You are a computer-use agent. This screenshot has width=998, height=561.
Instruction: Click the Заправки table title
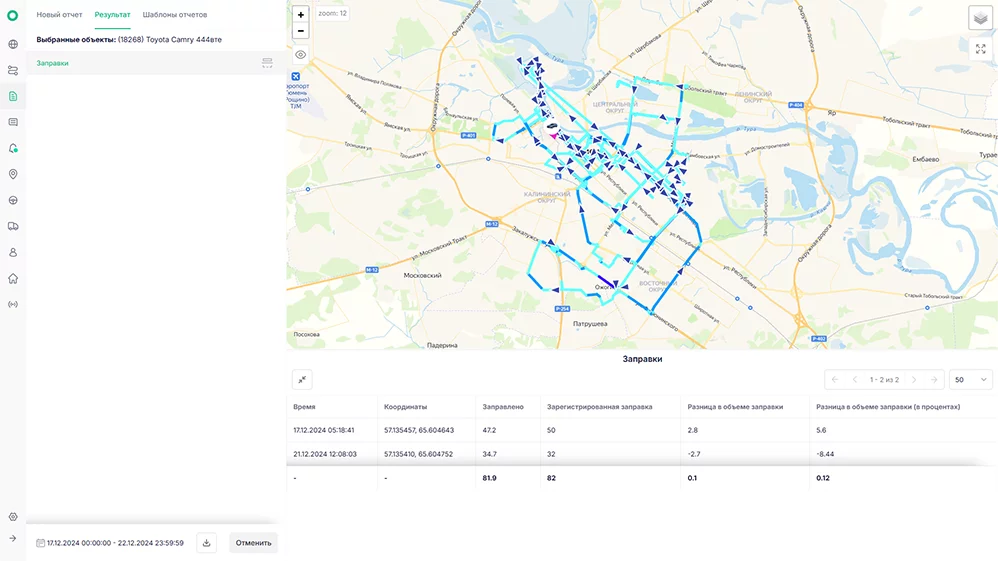coord(642,359)
